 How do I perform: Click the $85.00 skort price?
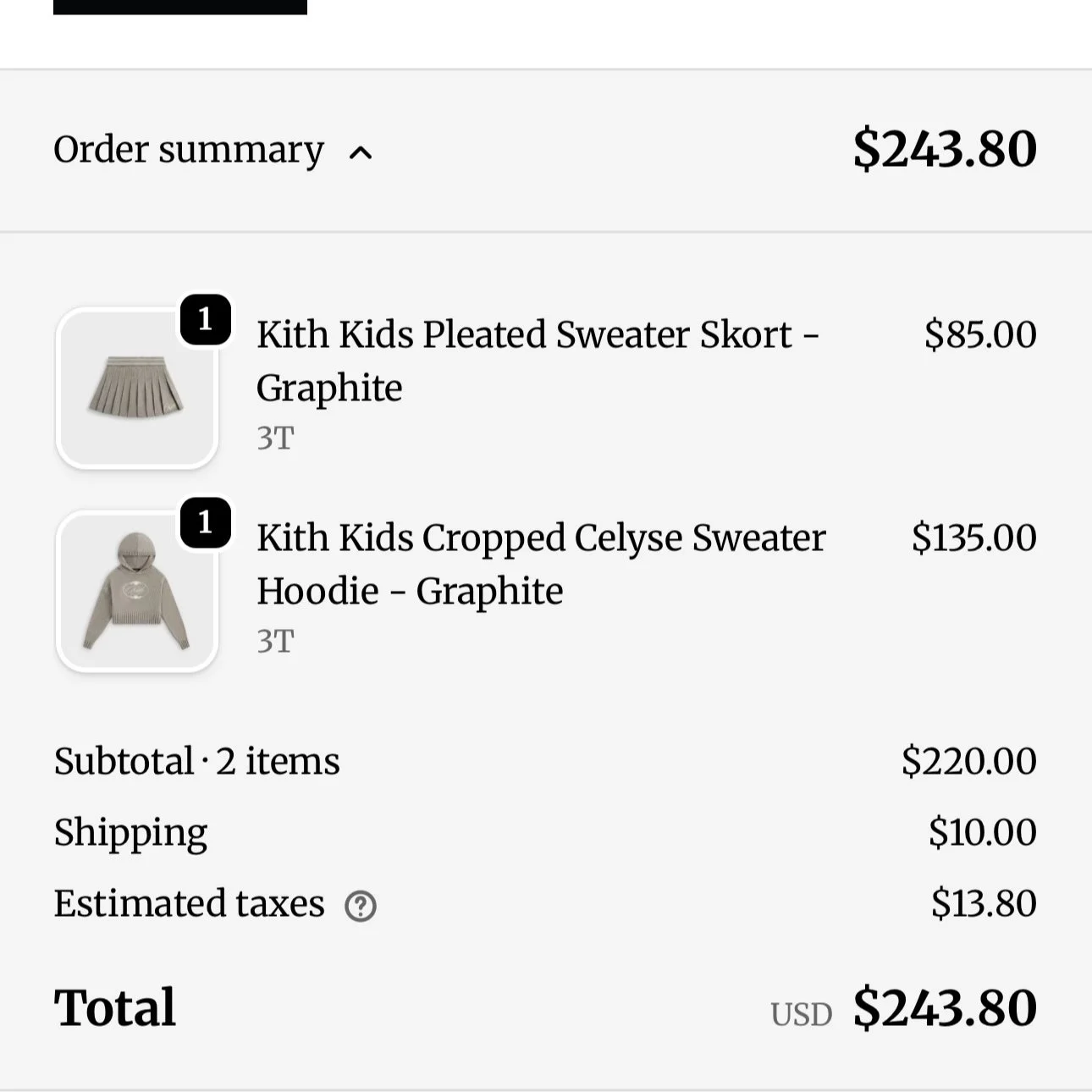pyautogui.click(x=979, y=334)
